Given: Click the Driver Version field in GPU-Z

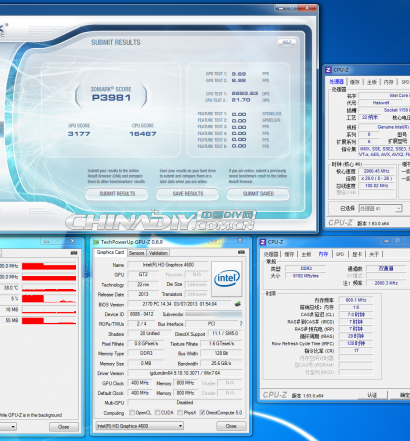Looking at the screenshot, I should point(185,373).
